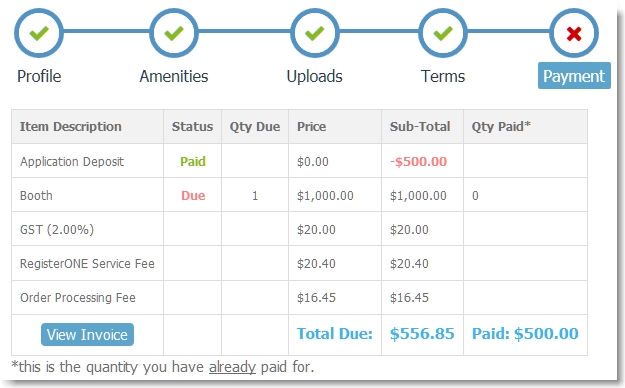
Task: Click the Uploads step checkmark circle
Action: coord(314,33)
